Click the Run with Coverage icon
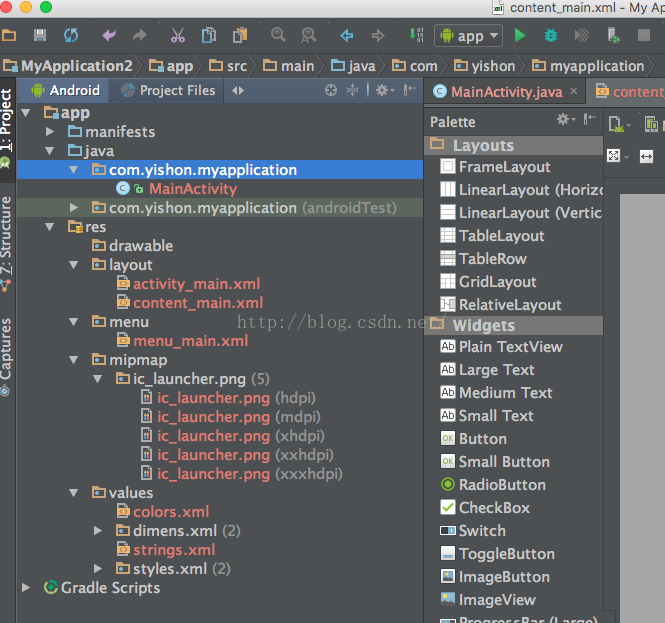This screenshot has height=623, width=665. [x=581, y=35]
